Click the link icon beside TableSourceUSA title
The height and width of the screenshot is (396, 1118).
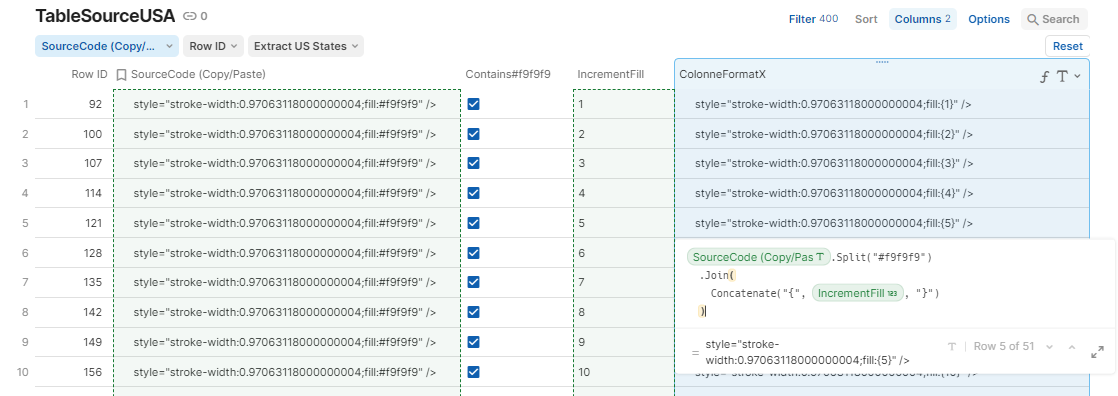[189, 16]
